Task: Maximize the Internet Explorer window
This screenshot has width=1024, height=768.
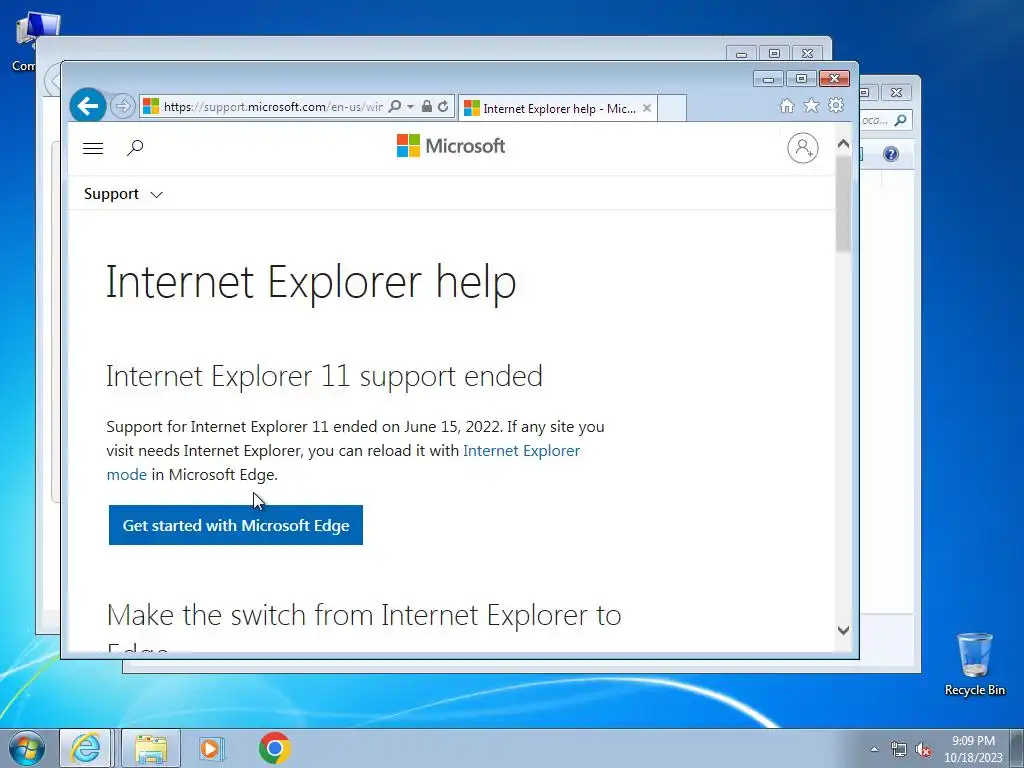Action: pyautogui.click(x=801, y=79)
